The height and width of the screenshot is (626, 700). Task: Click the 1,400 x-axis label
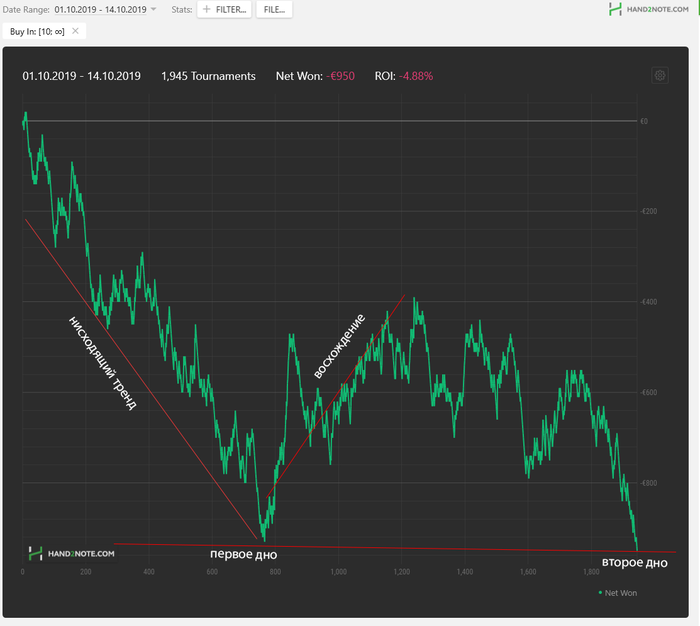tap(465, 572)
